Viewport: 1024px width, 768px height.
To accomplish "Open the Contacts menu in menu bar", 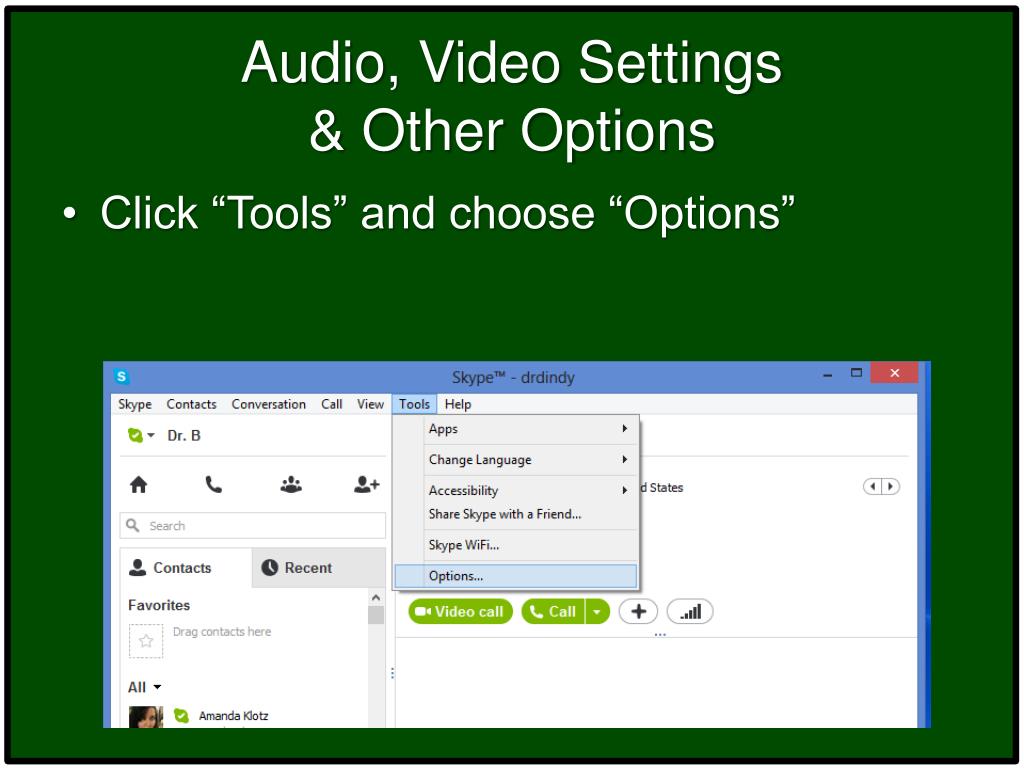I will 191,404.
